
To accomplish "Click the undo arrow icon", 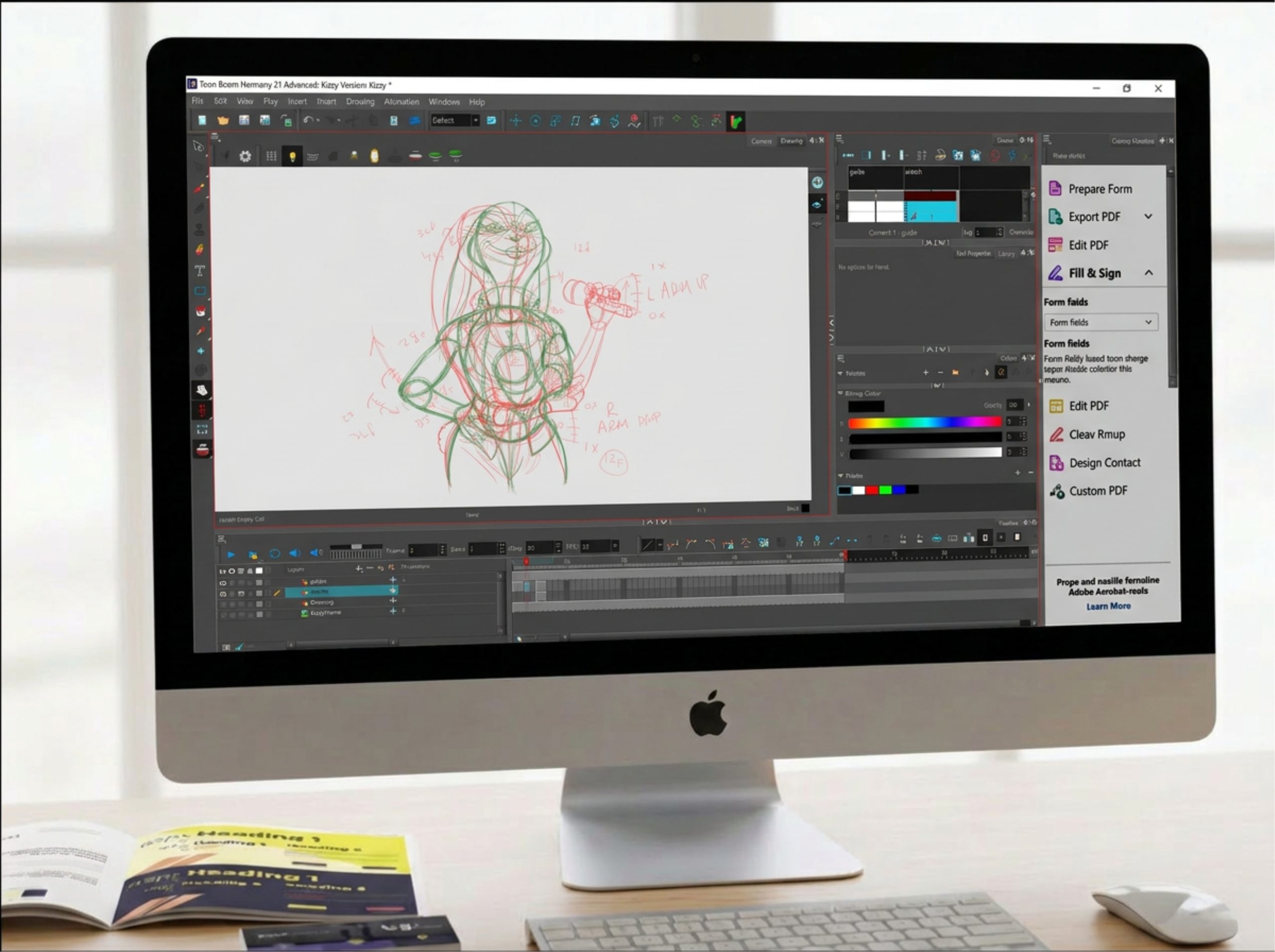I will tap(308, 120).
